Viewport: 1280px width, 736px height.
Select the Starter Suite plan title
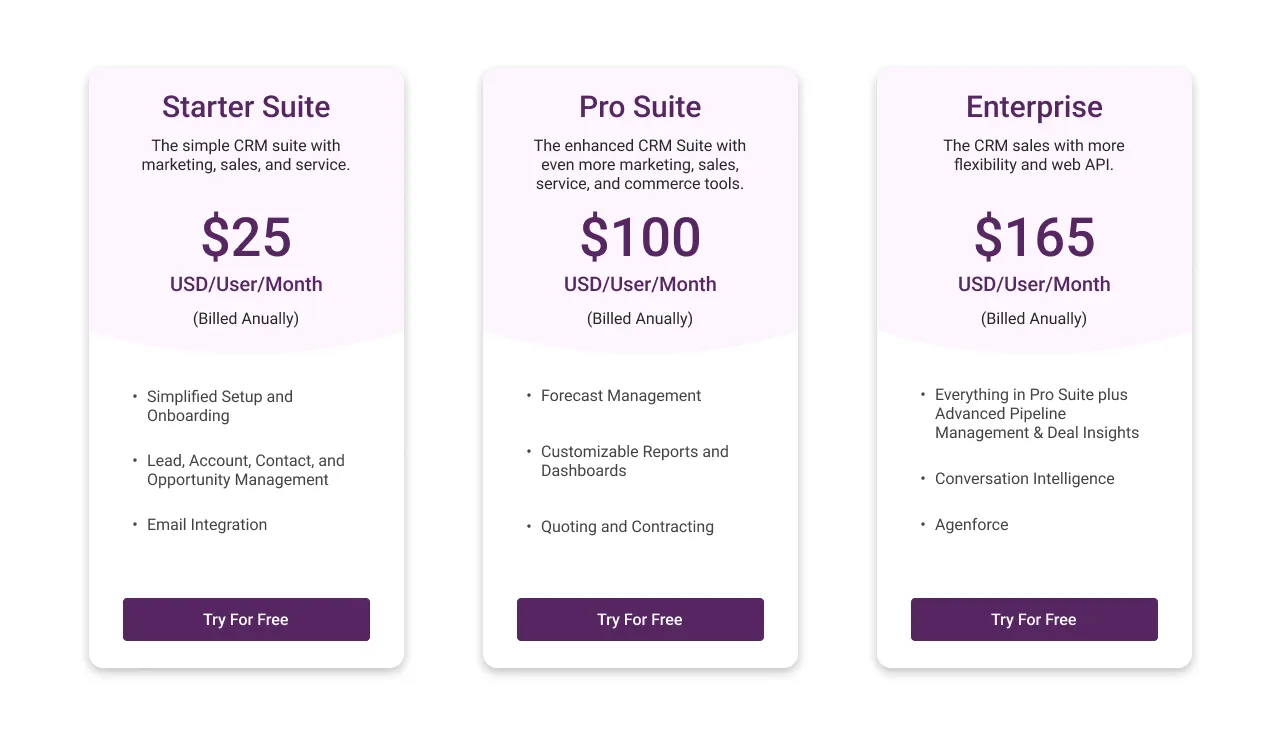click(246, 107)
